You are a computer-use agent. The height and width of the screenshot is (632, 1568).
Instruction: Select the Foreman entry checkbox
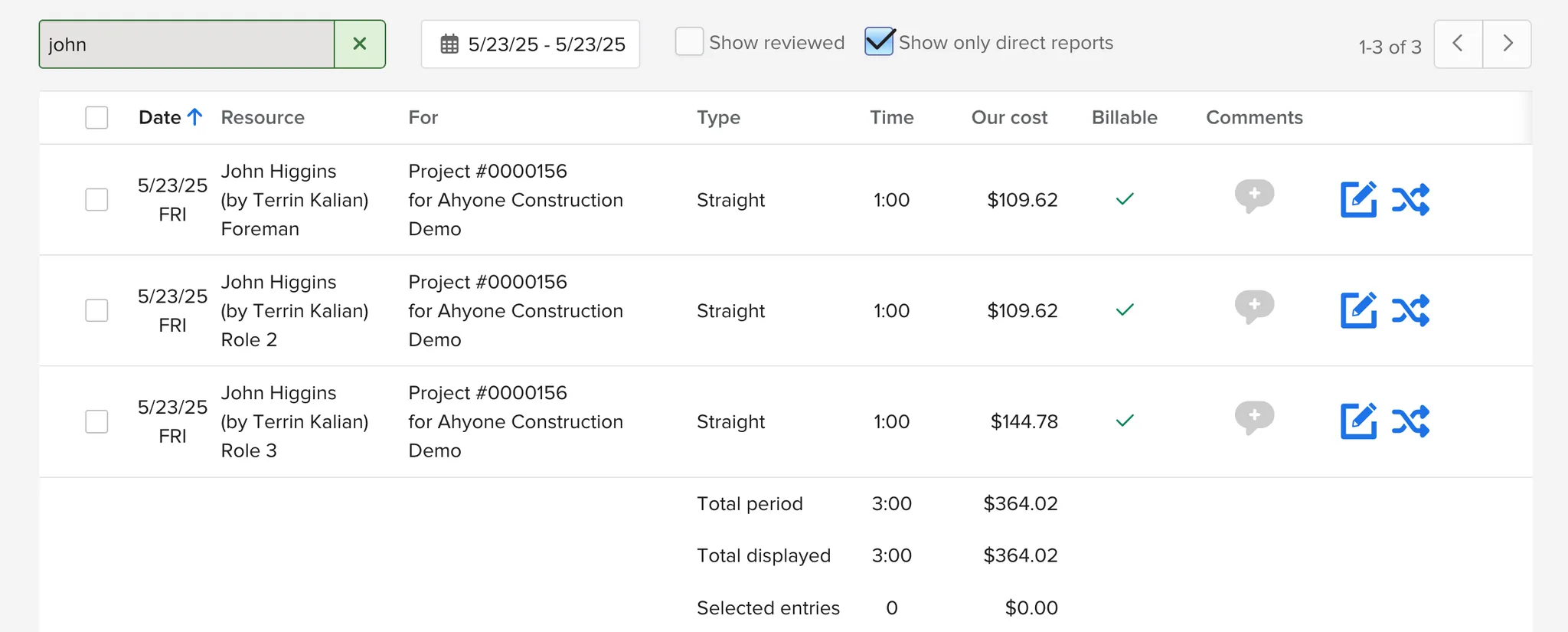pos(96,200)
